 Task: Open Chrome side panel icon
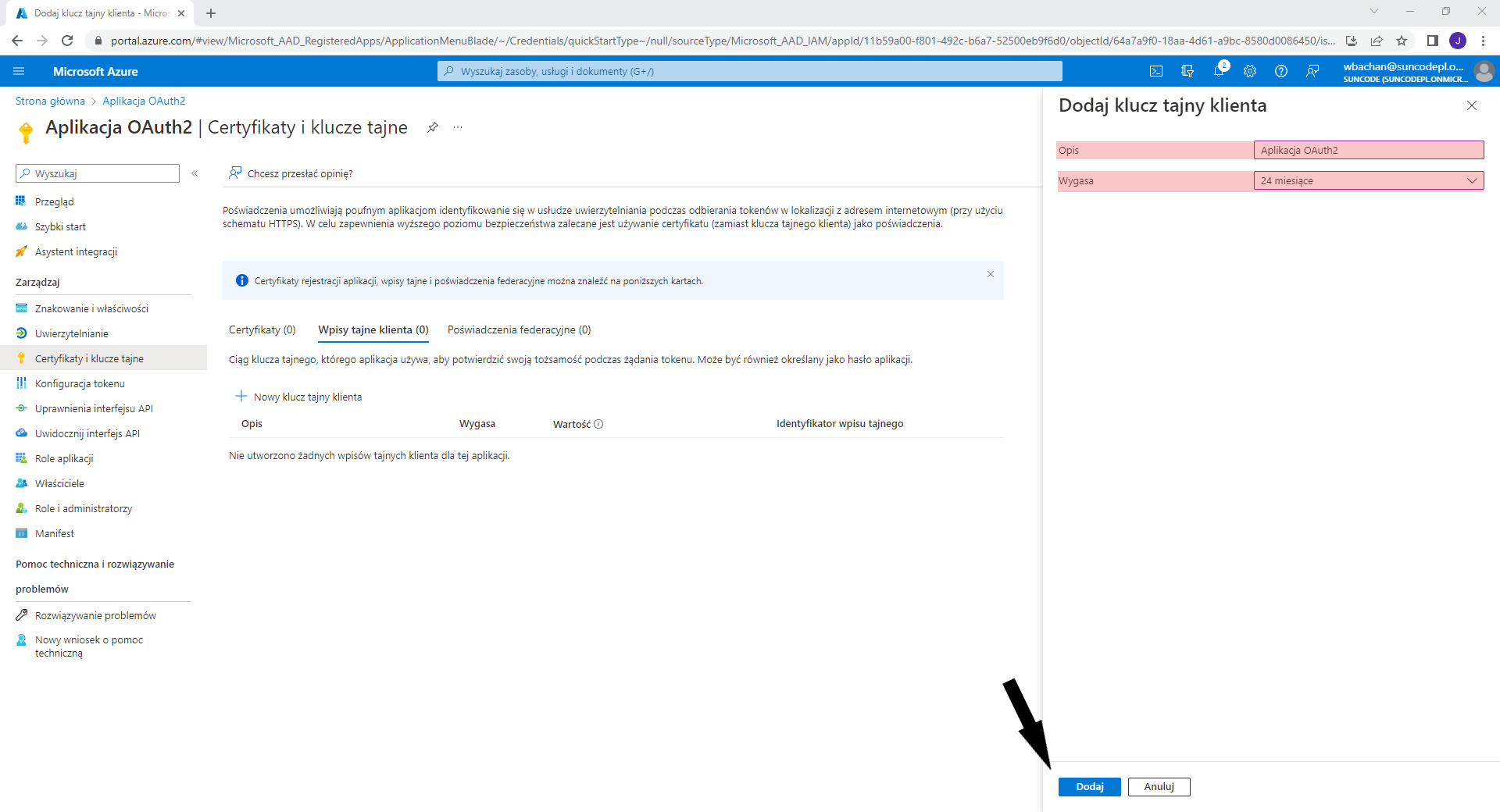(x=1433, y=41)
